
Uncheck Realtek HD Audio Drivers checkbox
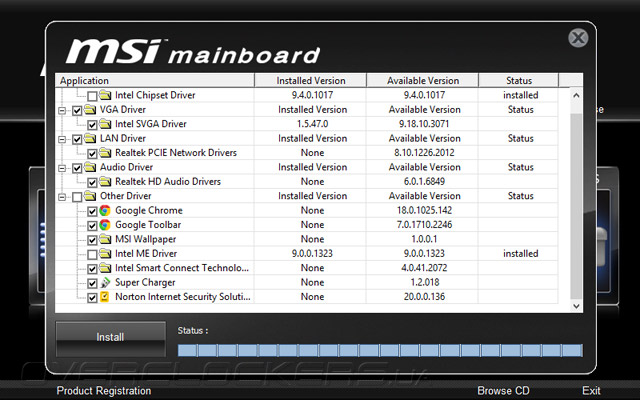click(92, 182)
